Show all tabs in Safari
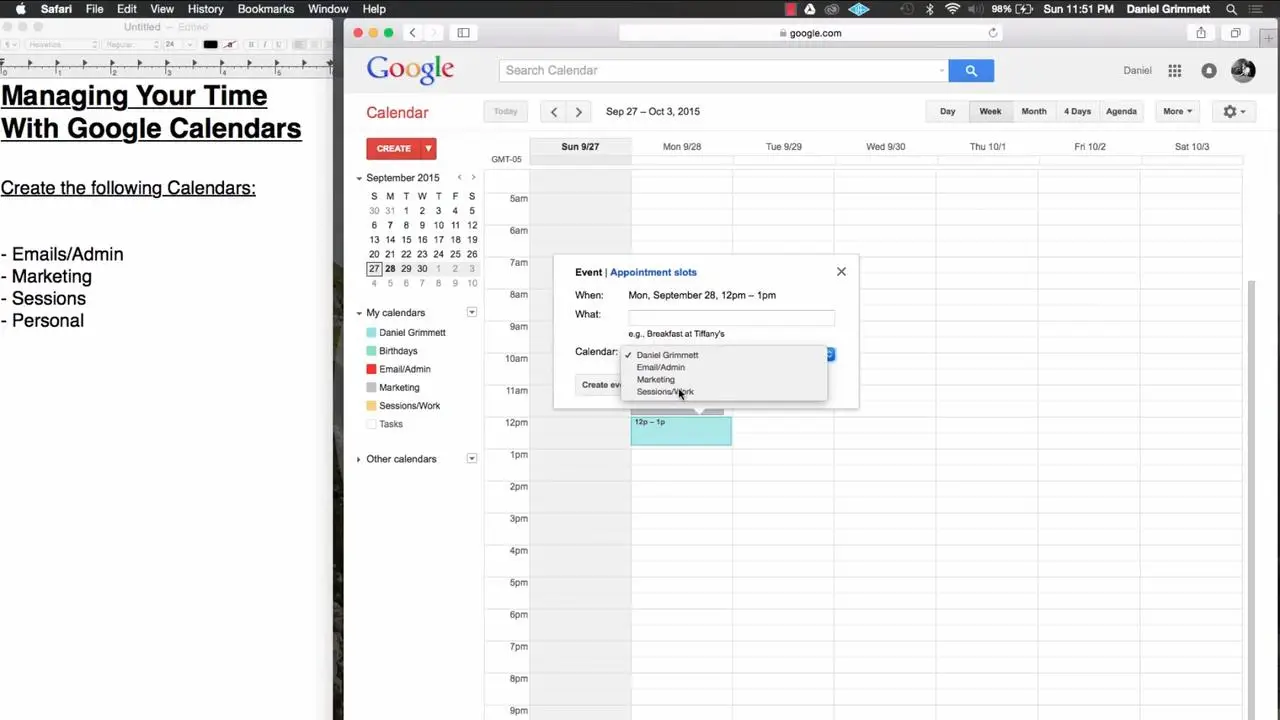The image size is (1280, 720). coord(1235,33)
